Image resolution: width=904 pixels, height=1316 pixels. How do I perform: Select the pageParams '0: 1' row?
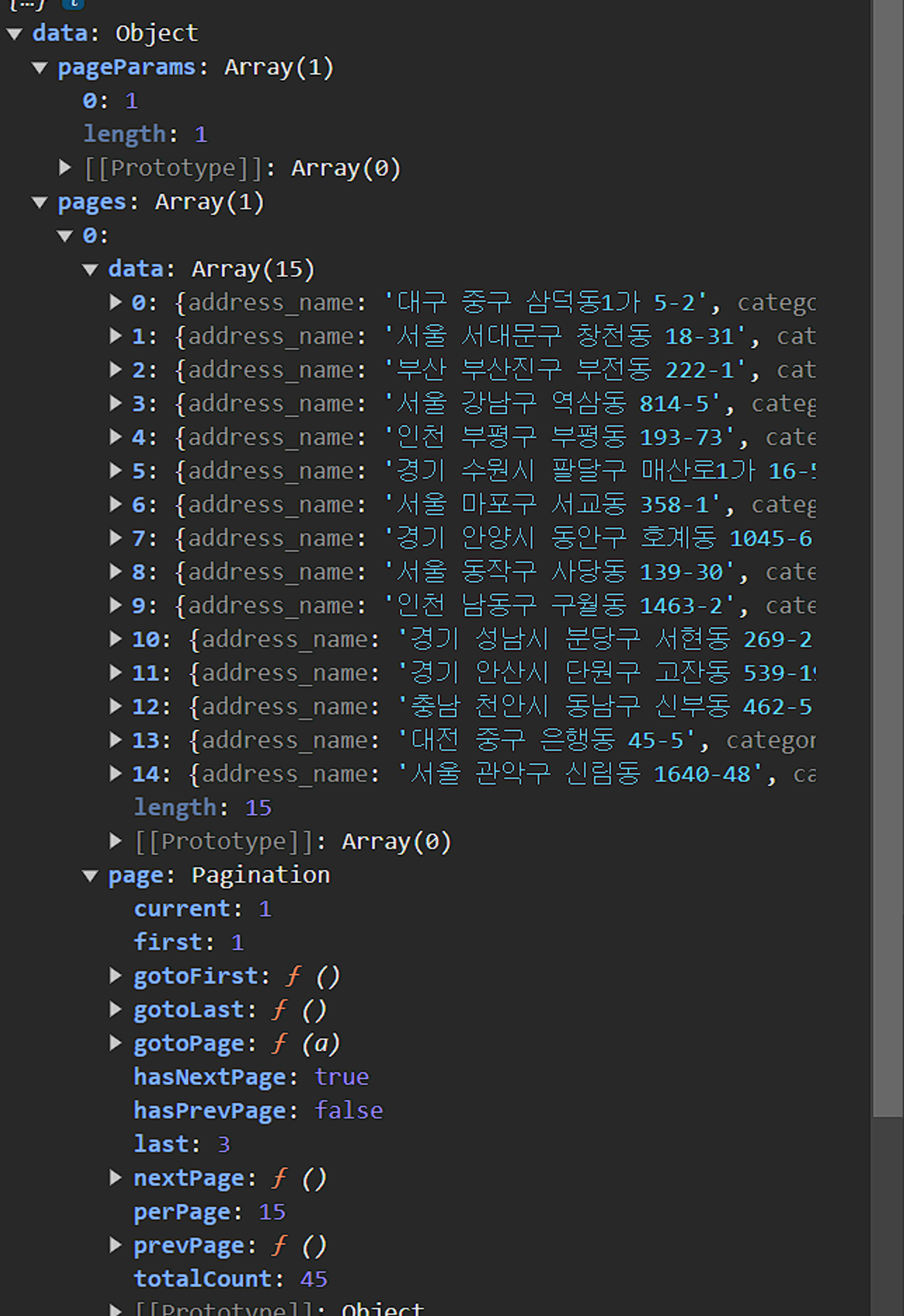click(x=110, y=101)
